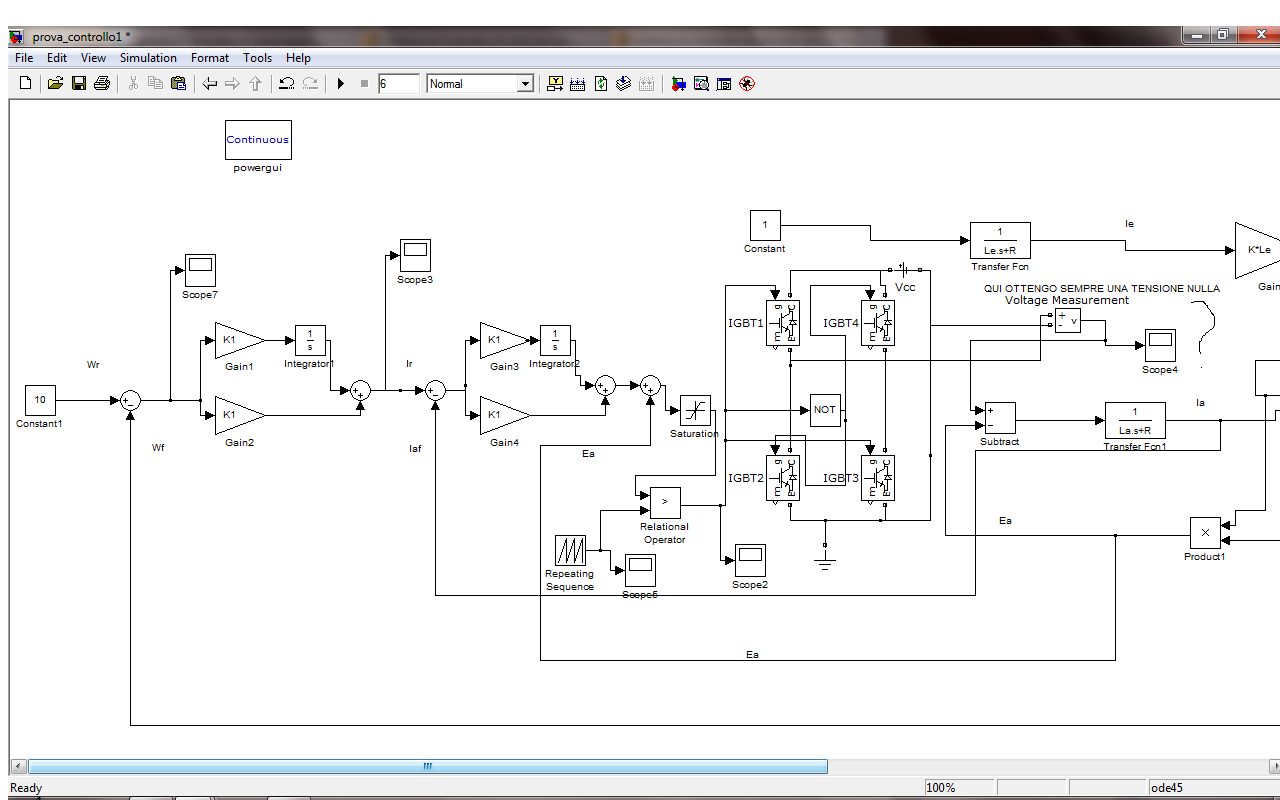This screenshot has width=1280, height=800.
Task: Expand the Normal simulation mode dropdown
Action: 525,84
